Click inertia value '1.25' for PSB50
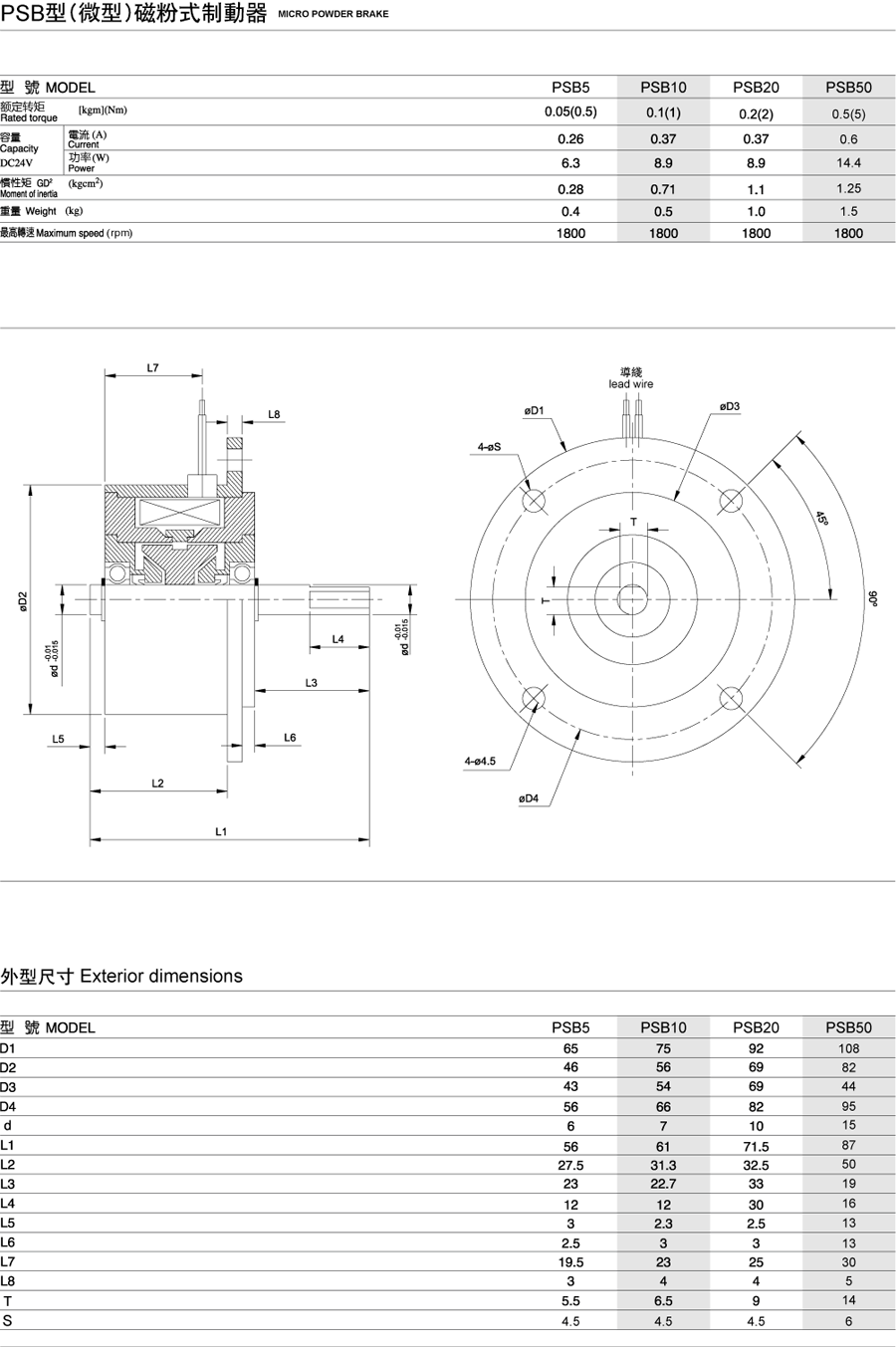This screenshot has height=1347, width=896. [x=848, y=188]
